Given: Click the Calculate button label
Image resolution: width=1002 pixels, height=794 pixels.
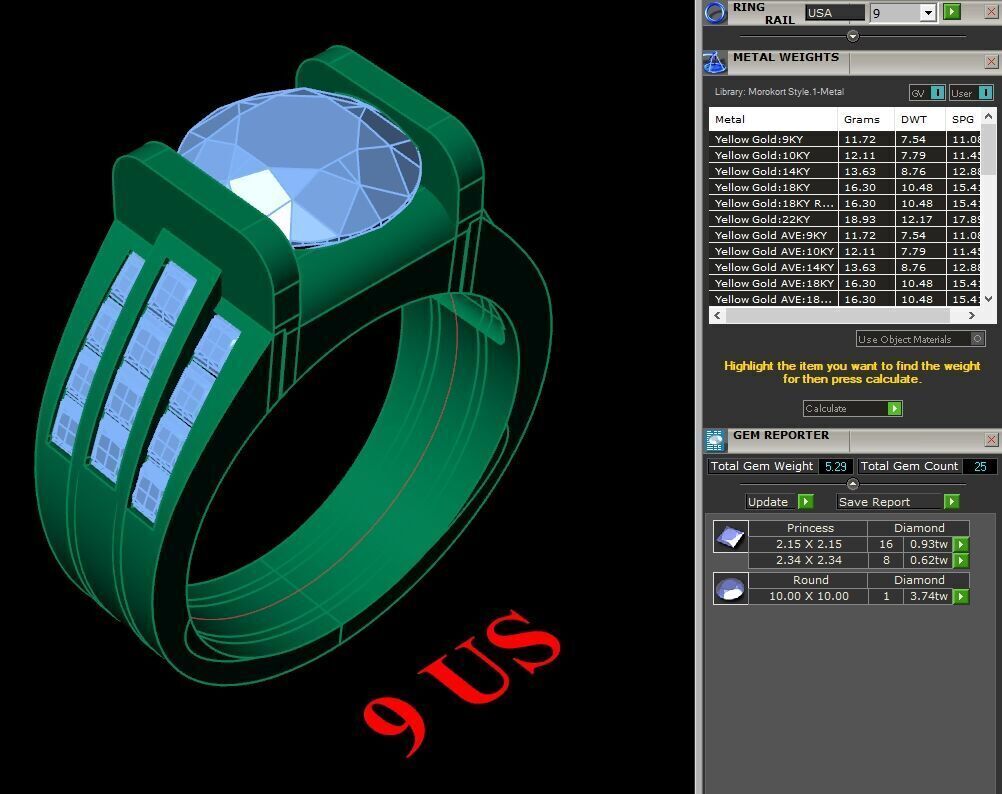Looking at the screenshot, I should click(x=826, y=408).
